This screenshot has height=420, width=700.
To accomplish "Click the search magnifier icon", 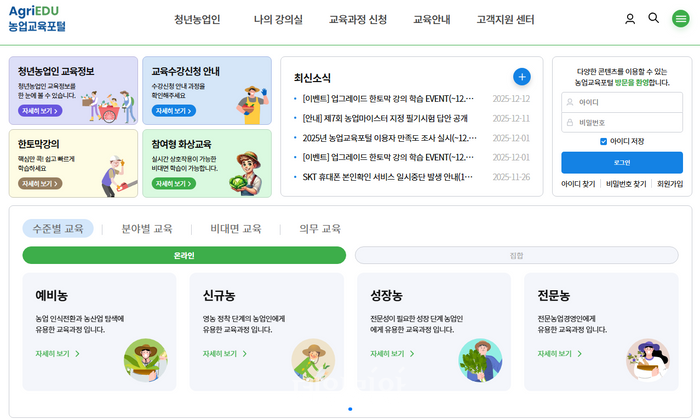I will [654, 19].
